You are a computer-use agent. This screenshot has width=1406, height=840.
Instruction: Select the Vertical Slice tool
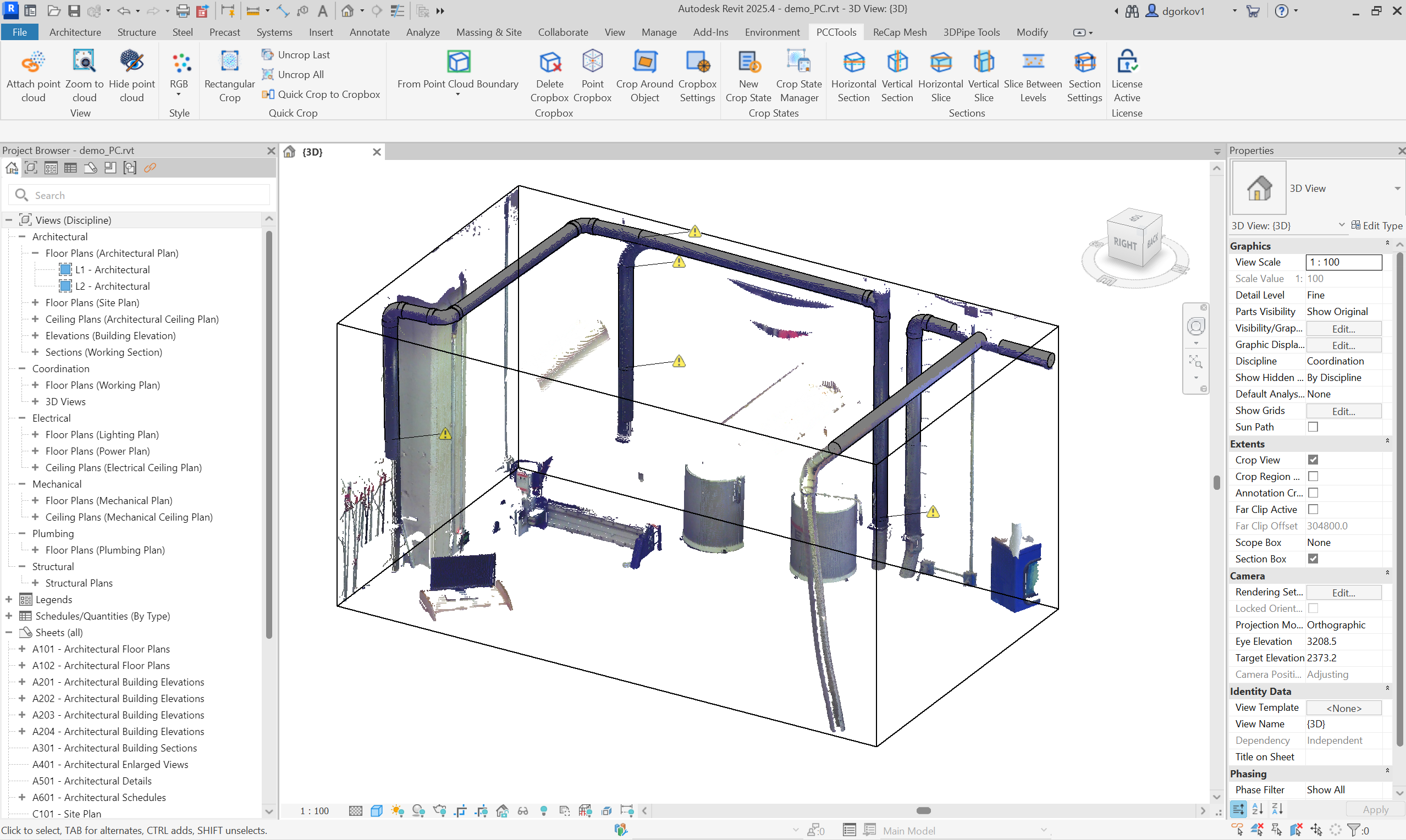(x=983, y=75)
